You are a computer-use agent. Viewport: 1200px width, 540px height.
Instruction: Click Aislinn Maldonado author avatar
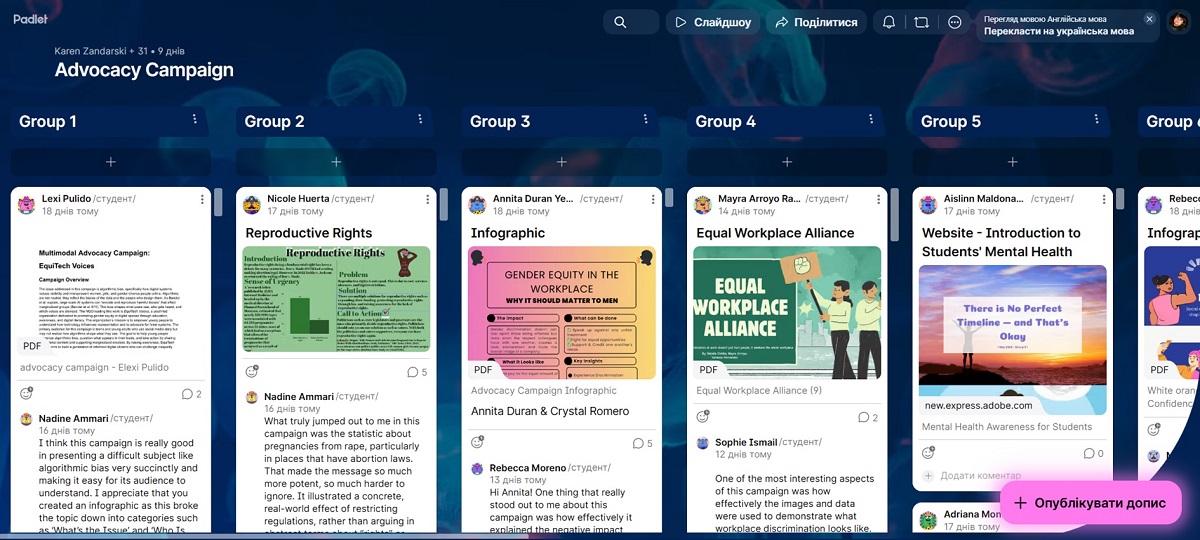[929, 205]
